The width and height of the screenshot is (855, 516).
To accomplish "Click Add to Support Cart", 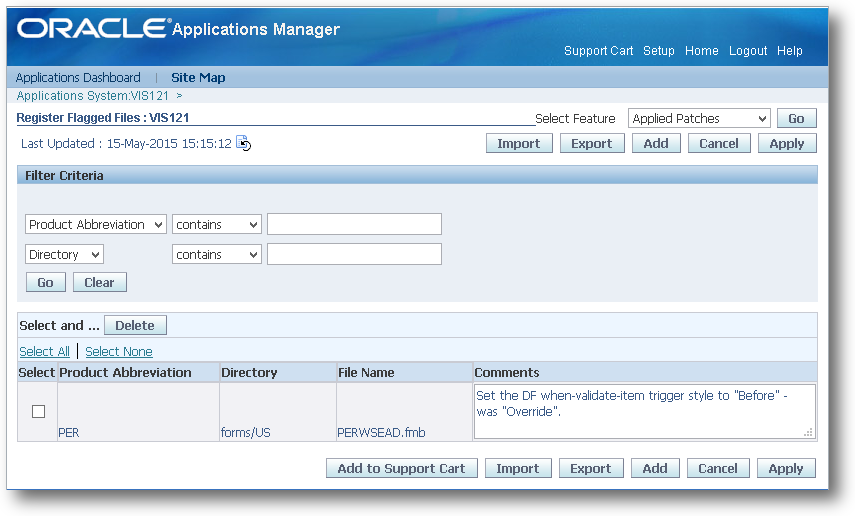I will [401, 469].
